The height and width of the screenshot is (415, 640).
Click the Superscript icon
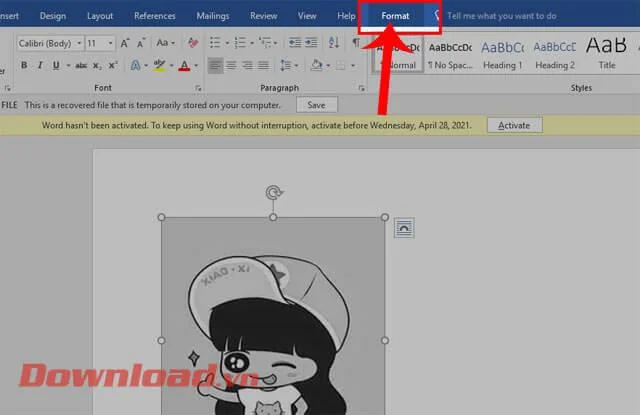click(112, 65)
